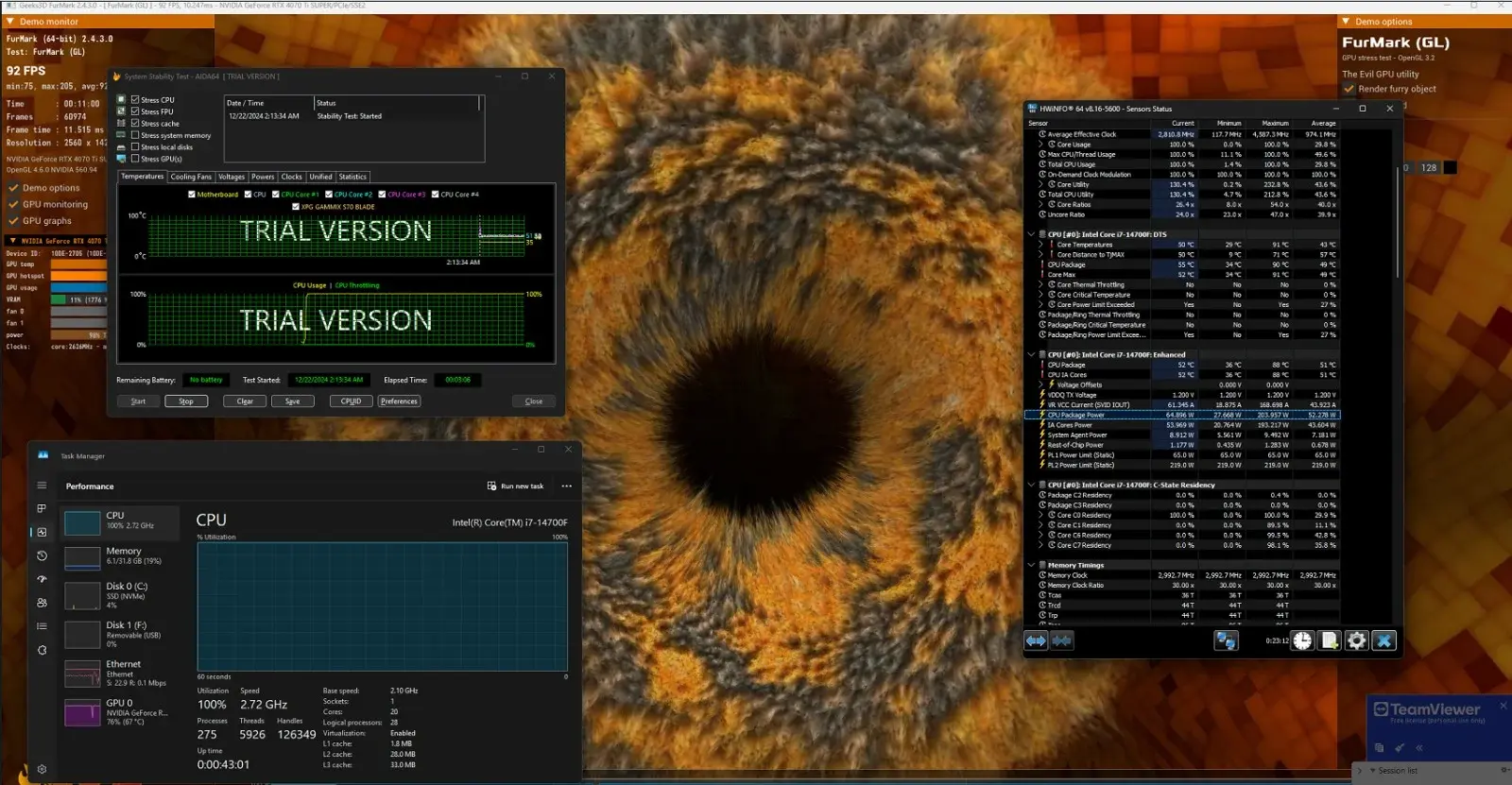Click AIDA64 FPU icon beside Stress FPU

[121, 111]
